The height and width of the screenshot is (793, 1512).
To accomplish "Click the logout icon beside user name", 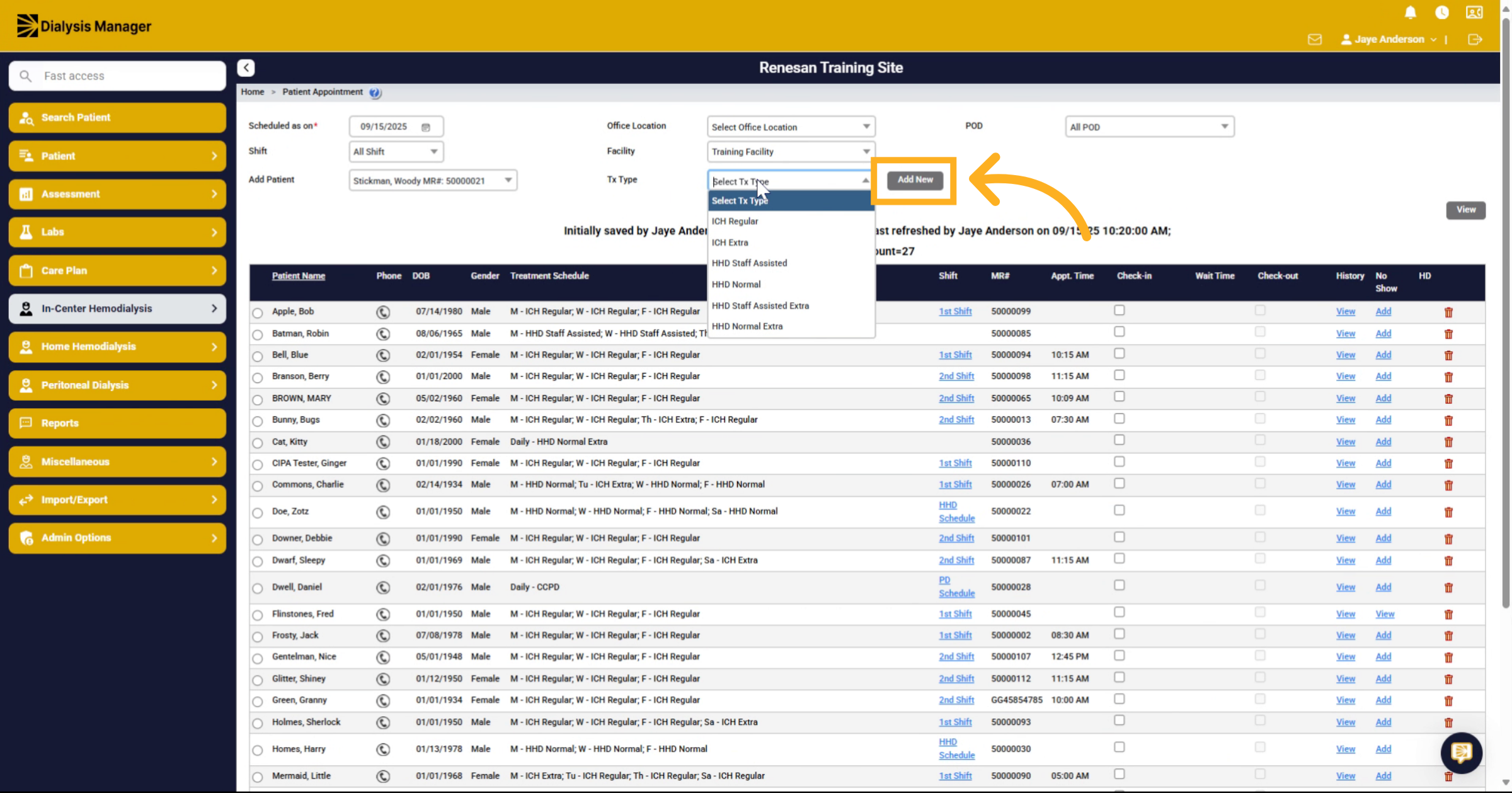I will (1475, 40).
